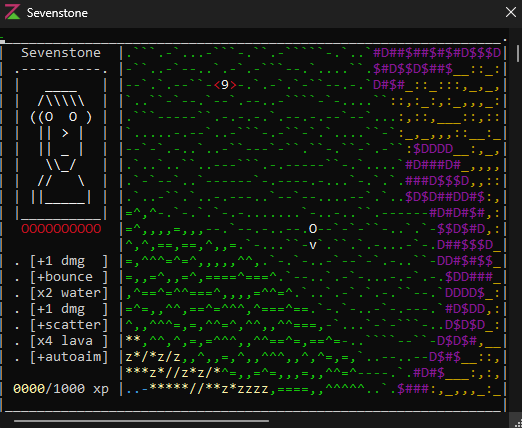Click the red <9> enemy marker
This screenshot has width=522, height=428.
[x=225, y=85]
